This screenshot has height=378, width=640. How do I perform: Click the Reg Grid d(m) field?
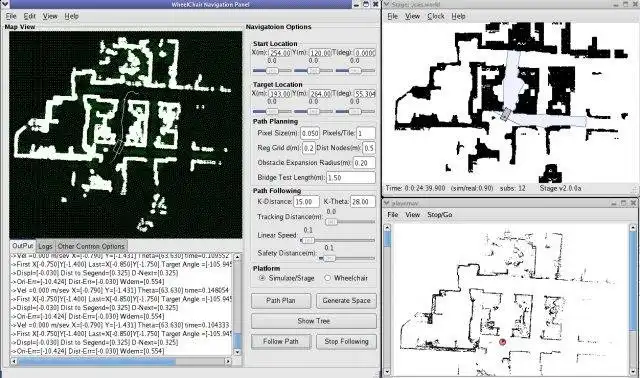[309, 148]
